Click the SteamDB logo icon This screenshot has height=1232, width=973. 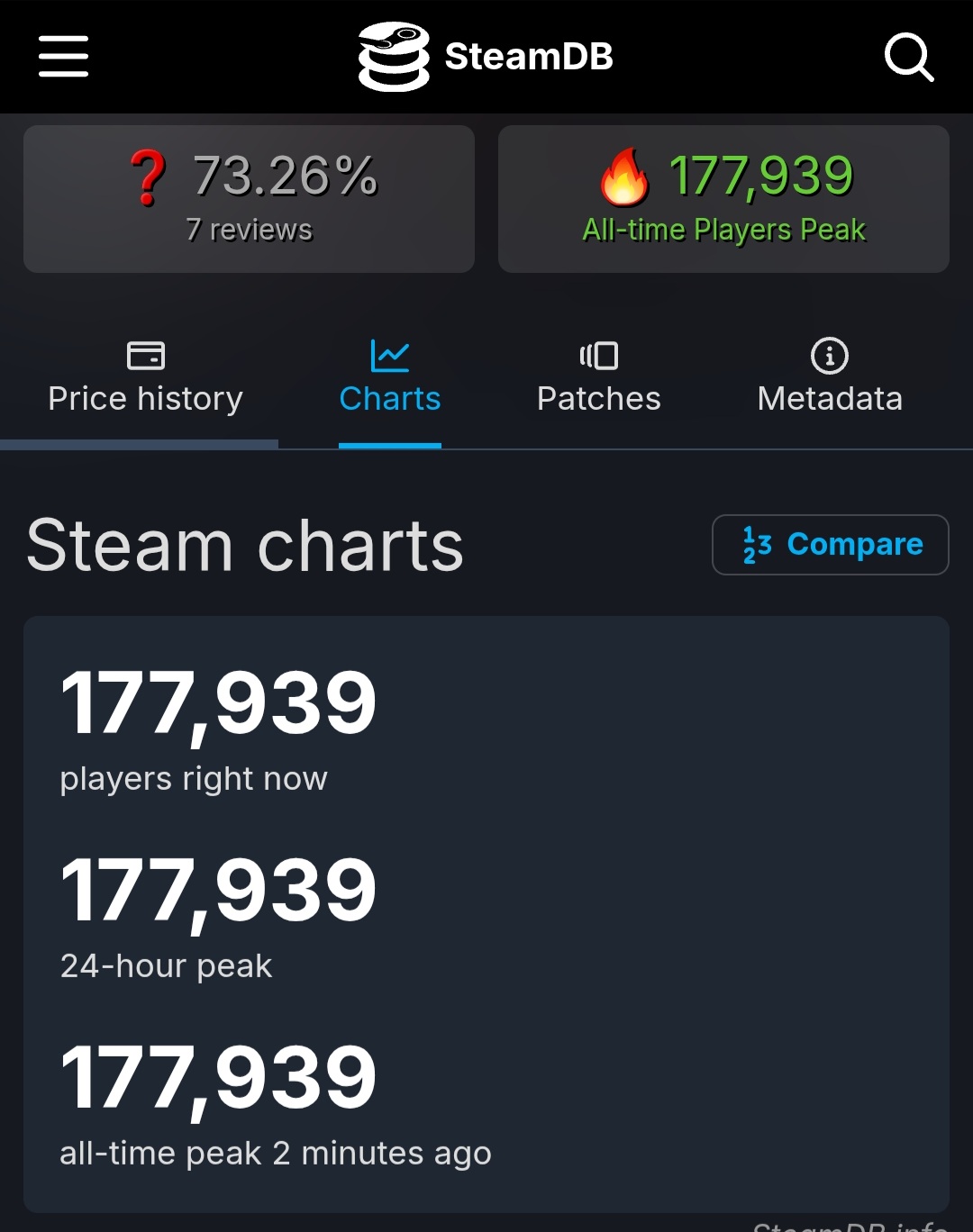[x=394, y=57]
